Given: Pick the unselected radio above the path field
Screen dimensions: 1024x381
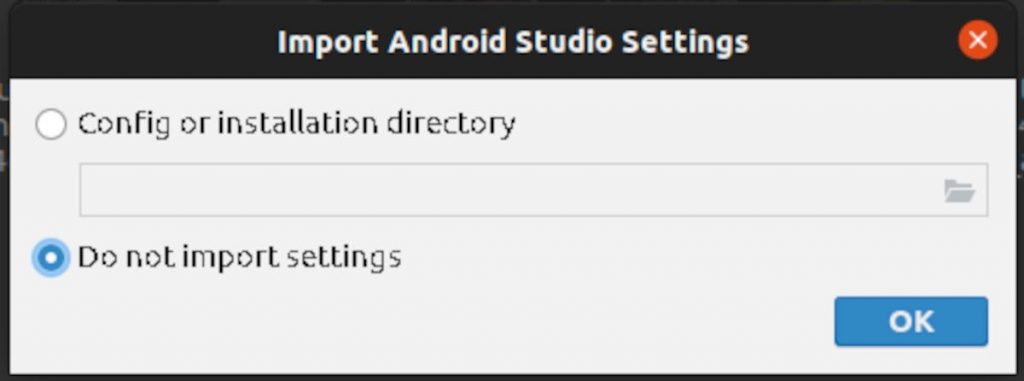Looking at the screenshot, I should tap(51, 124).
